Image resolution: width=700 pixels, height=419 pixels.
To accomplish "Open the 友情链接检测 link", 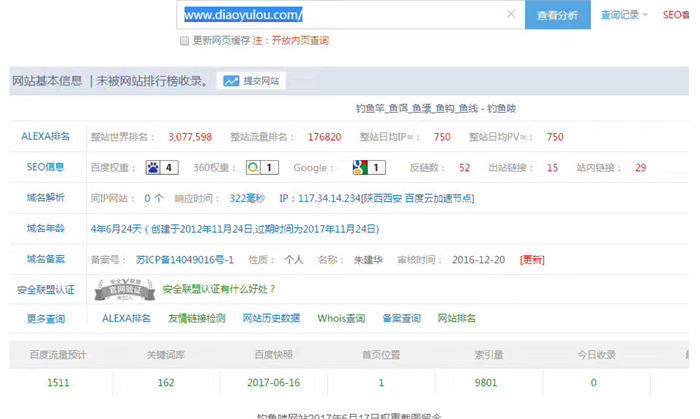I will click(197, 319).
